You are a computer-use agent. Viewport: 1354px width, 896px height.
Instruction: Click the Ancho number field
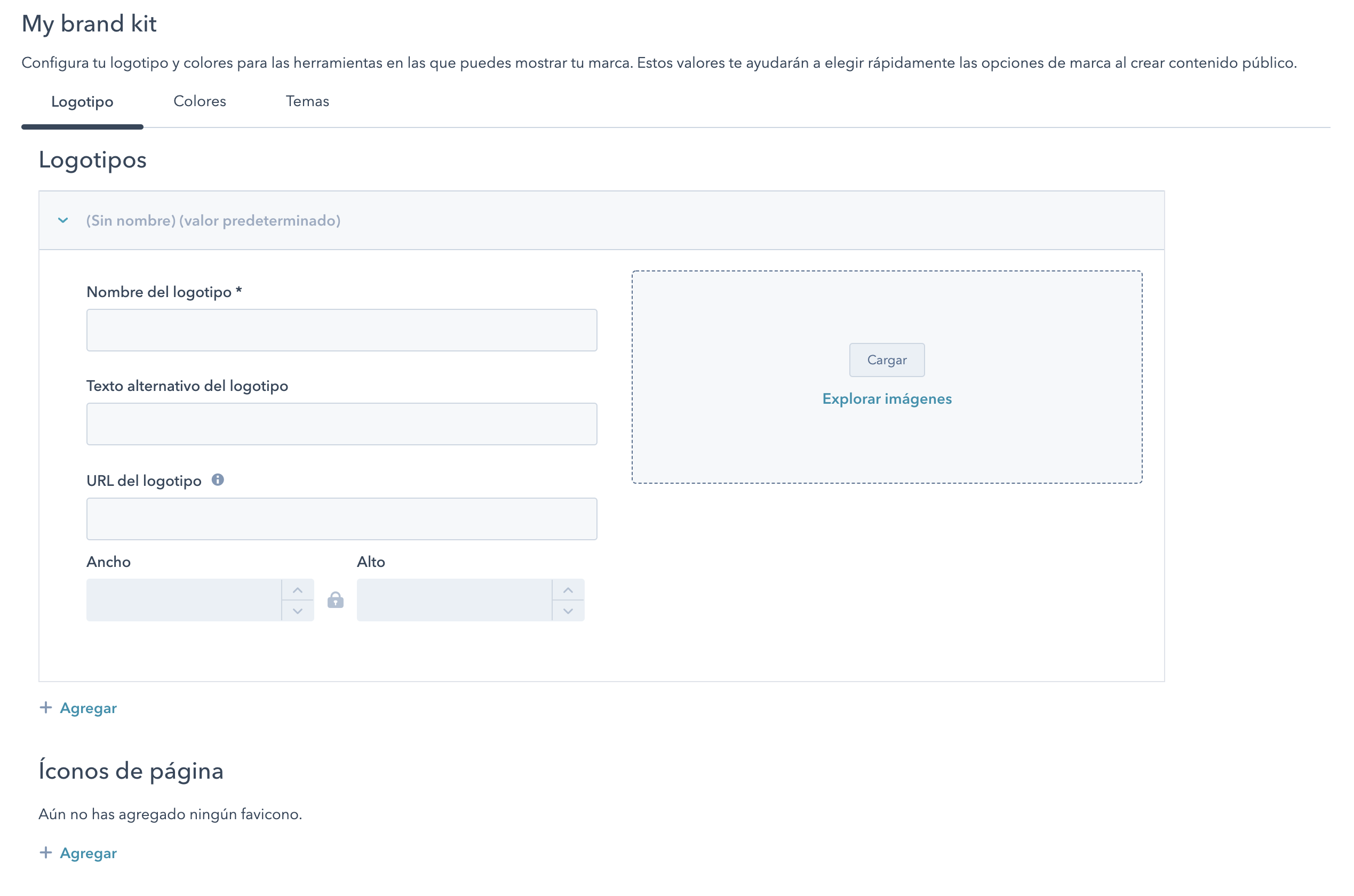coord(184,600)
